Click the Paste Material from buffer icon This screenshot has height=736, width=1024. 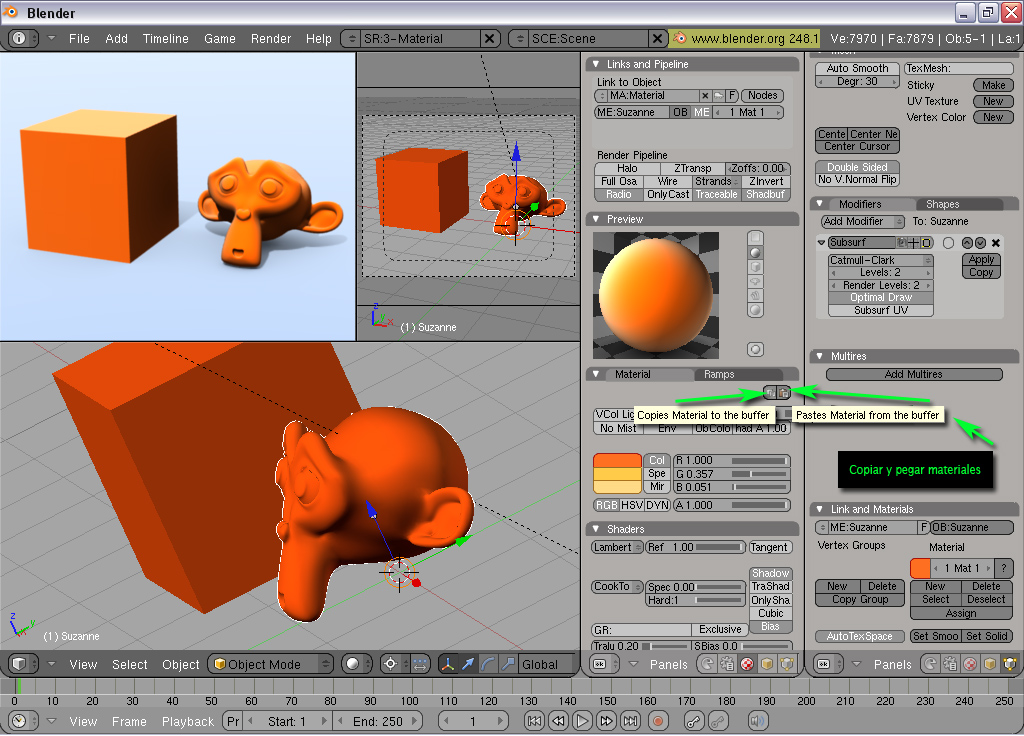pyautogui.click(x=784, y=392)
